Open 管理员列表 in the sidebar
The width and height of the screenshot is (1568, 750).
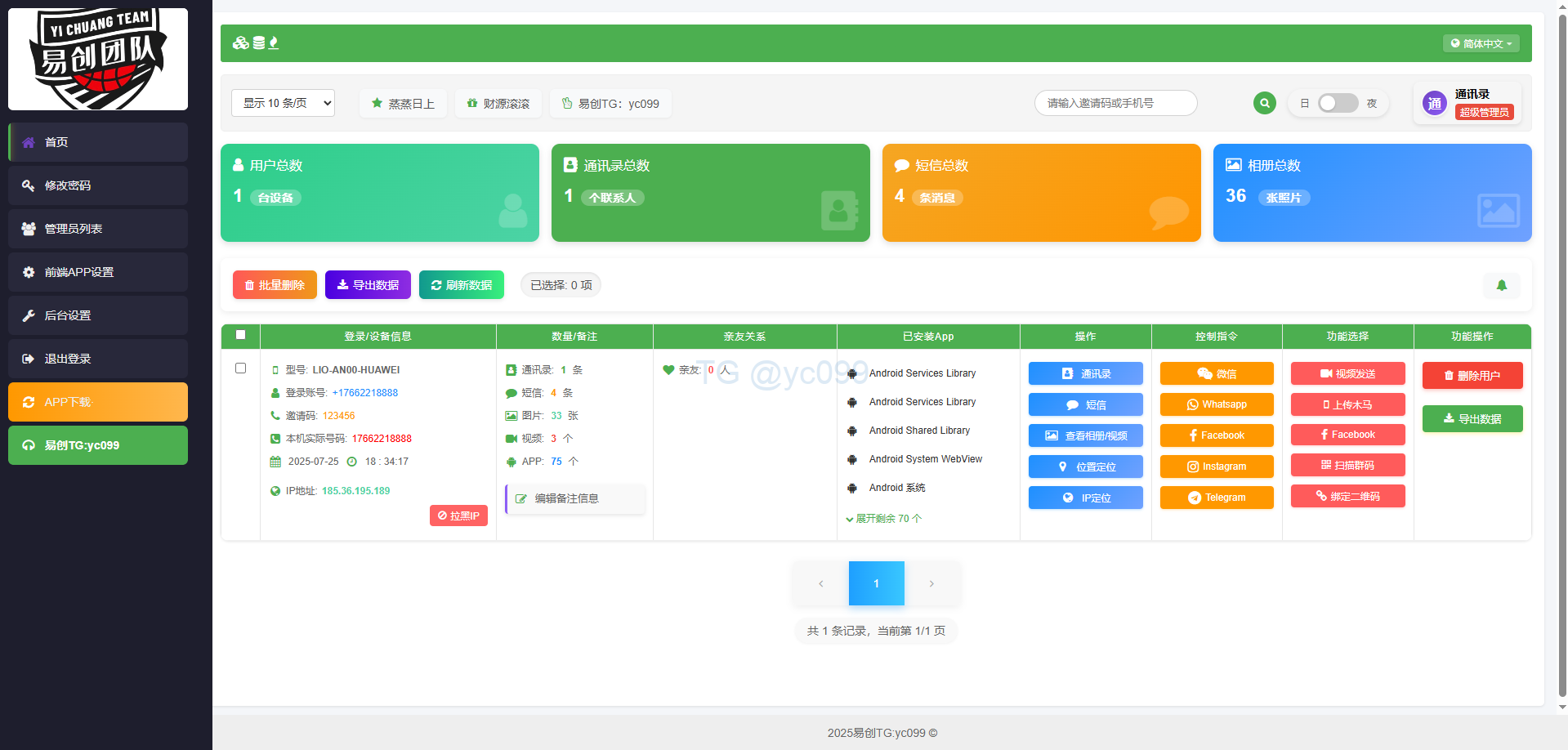[97, 229]
